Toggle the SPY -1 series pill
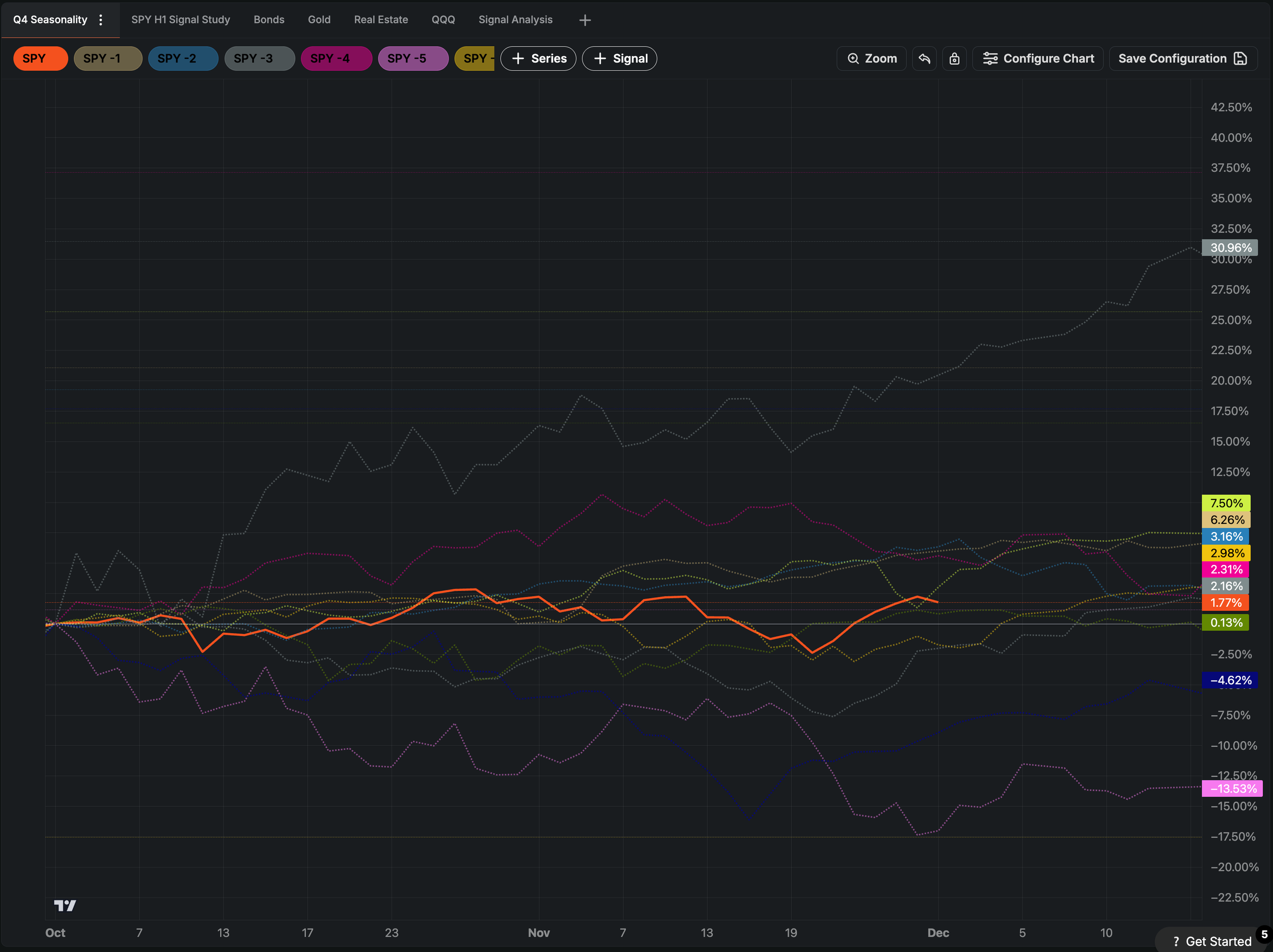The image size is (1273, 952). [107, 59]
